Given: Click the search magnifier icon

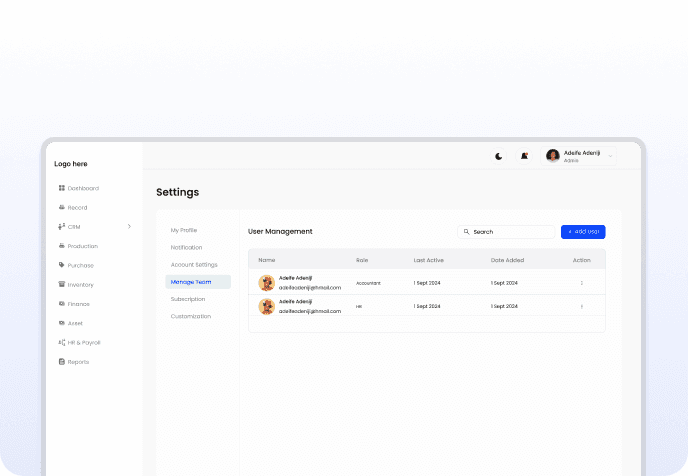Looking at the screenshot, I should 466,232.
